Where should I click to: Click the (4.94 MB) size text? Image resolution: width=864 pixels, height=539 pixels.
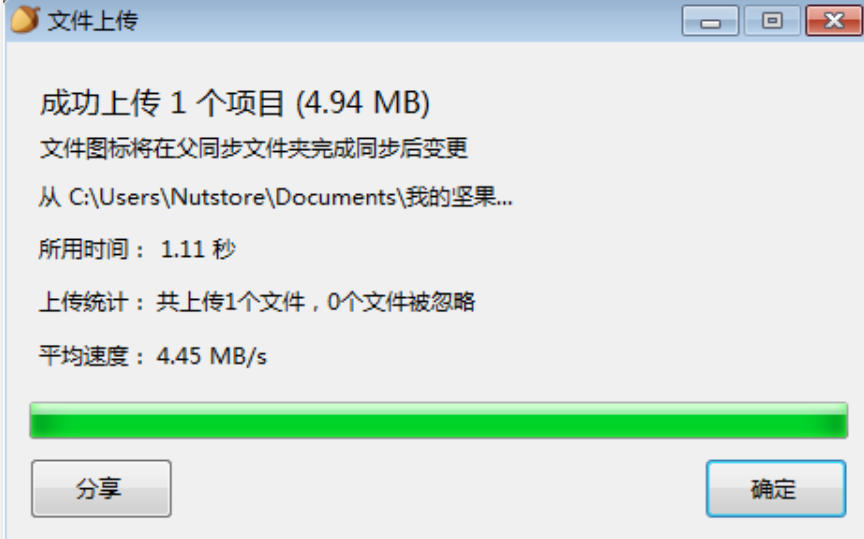tap(363, 103)
